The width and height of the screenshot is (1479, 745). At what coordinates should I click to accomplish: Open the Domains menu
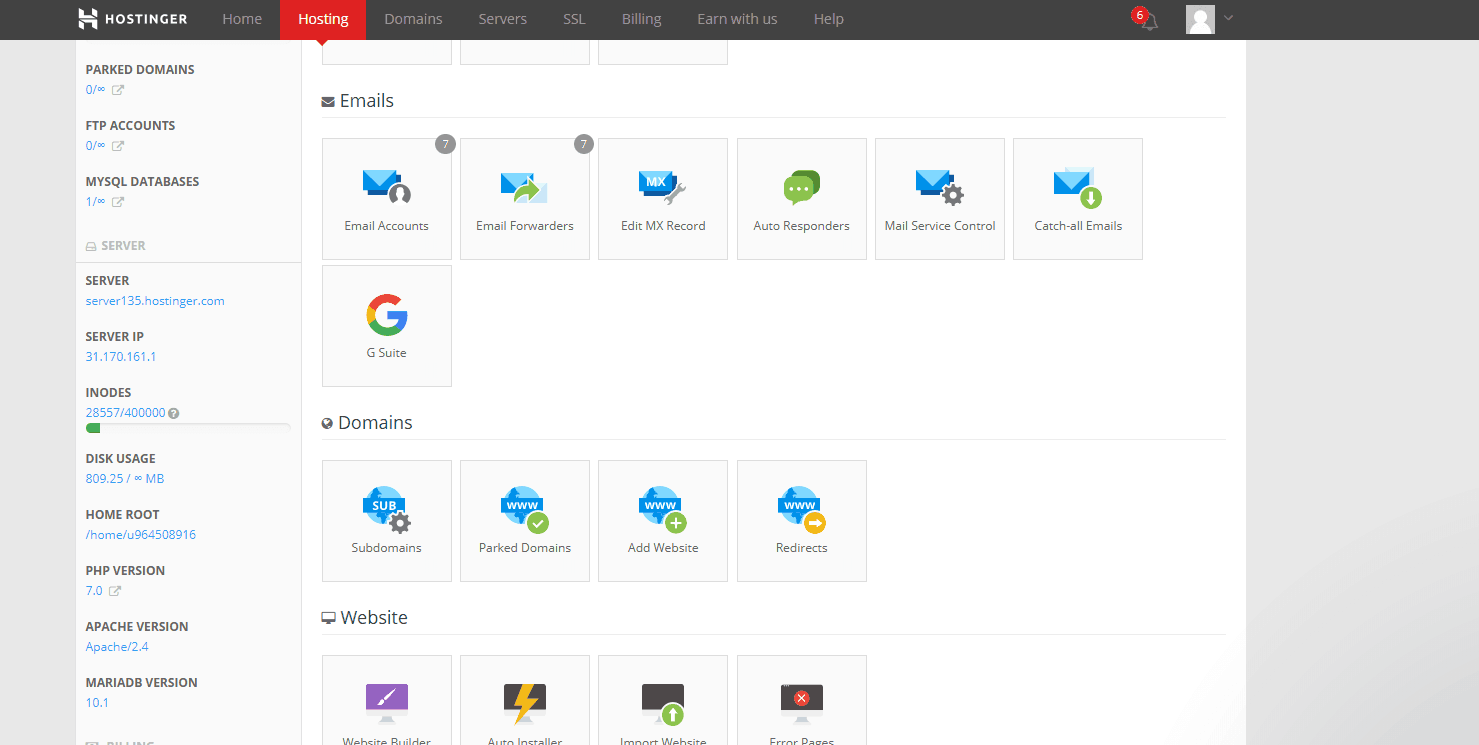413,19
